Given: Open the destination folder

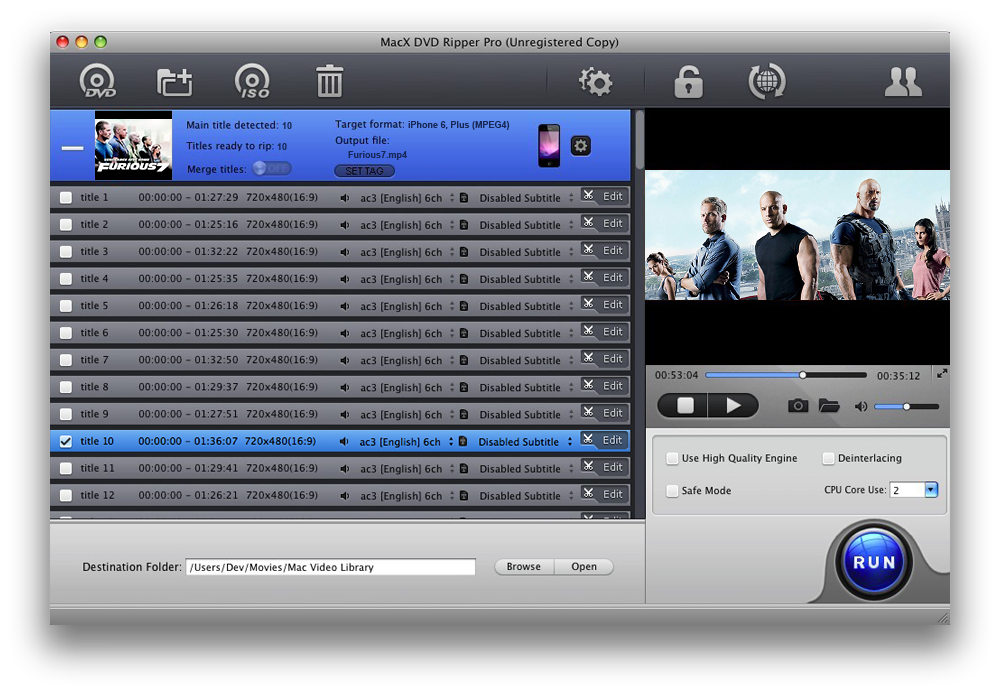Looking at the screenshot, I should click(584, 566).
